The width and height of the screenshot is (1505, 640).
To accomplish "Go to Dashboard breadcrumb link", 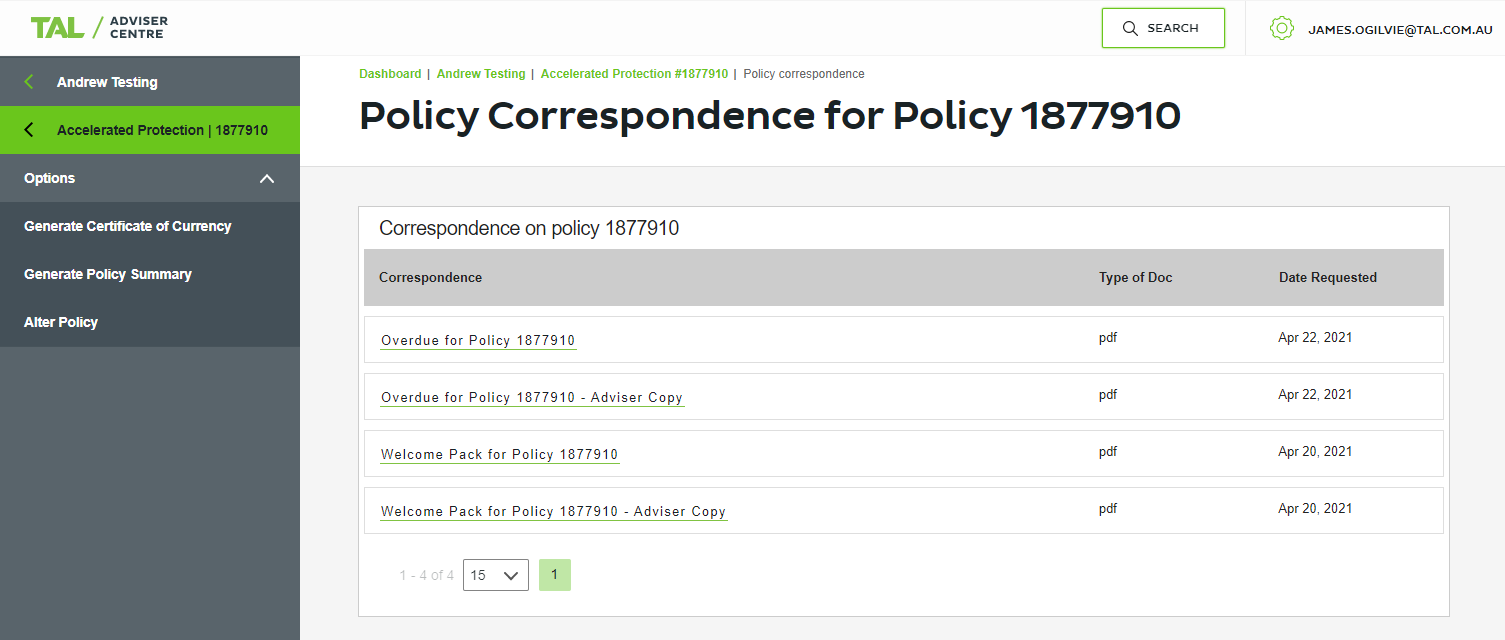I will point(390,74).
